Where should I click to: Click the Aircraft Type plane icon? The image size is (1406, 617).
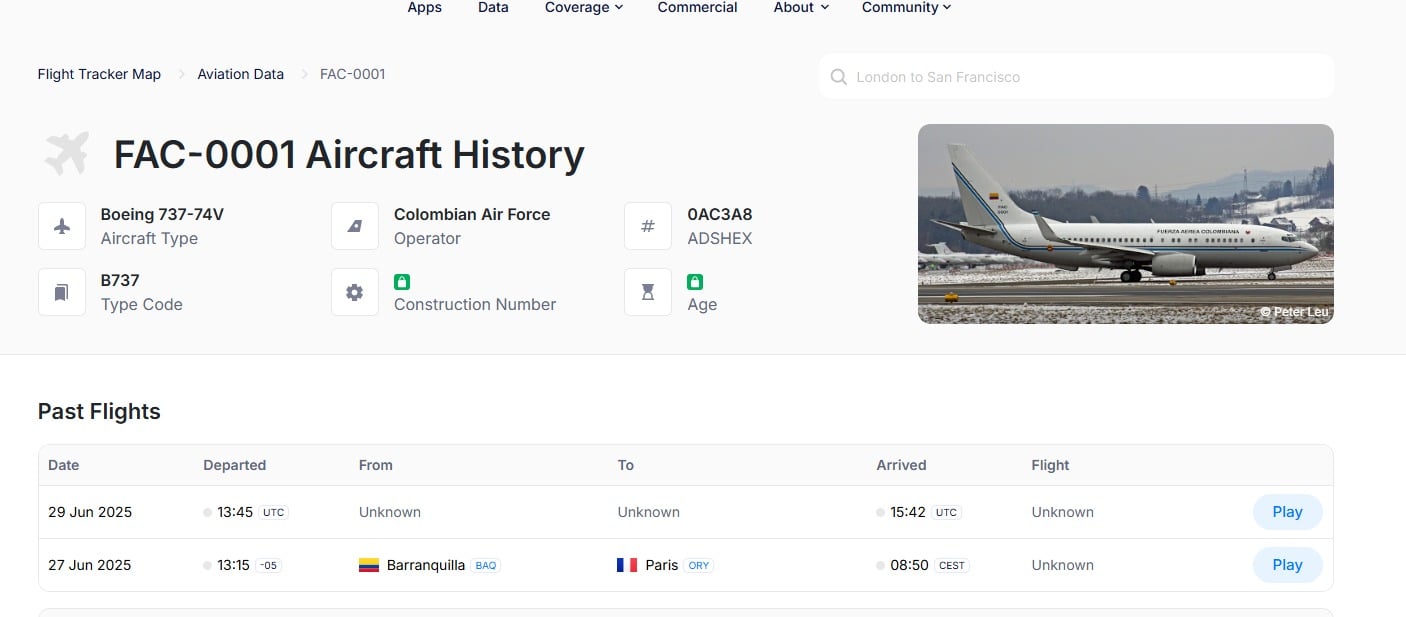point(62,226)
